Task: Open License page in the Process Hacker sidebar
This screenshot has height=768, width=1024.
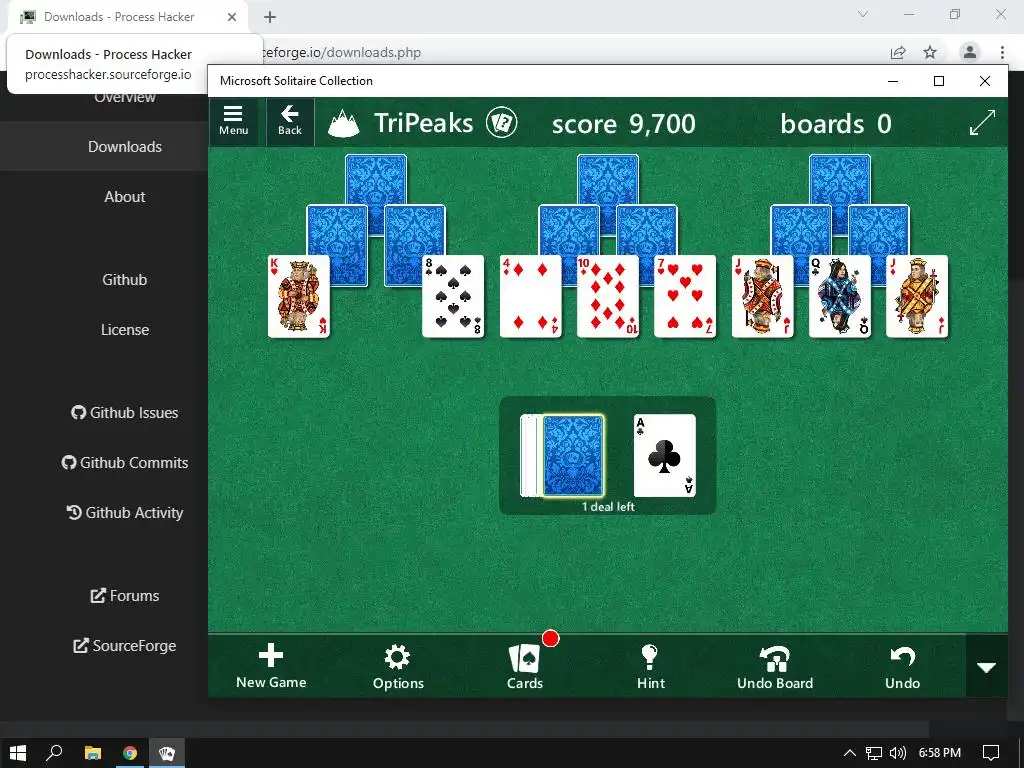Action: [x=125, y=330]
